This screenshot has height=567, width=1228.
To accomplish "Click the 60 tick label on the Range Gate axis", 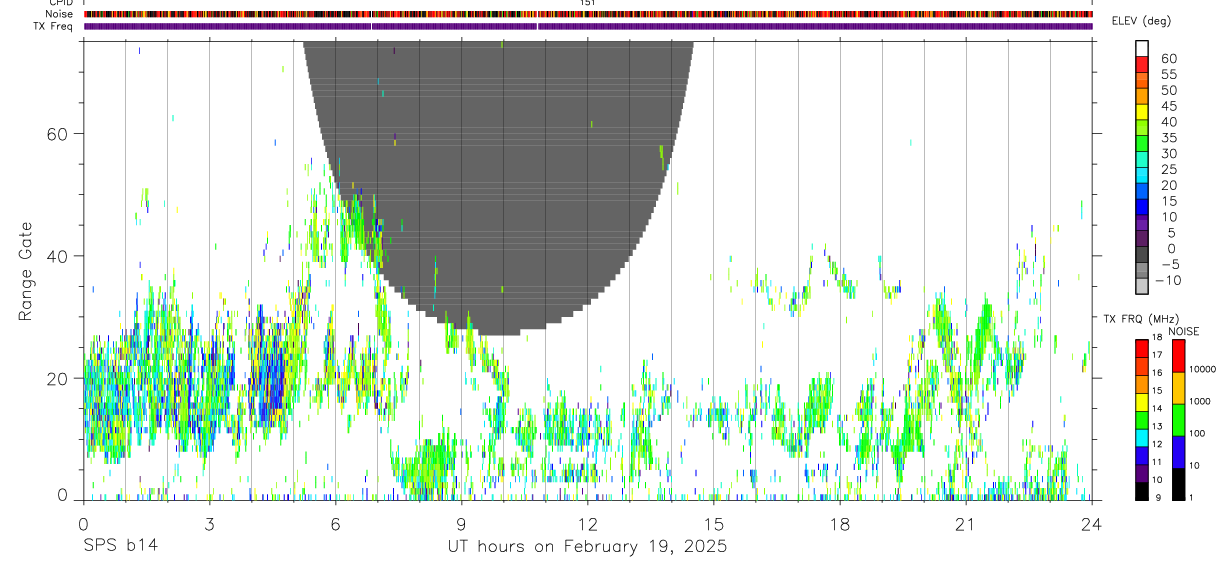I will (60, 134).
